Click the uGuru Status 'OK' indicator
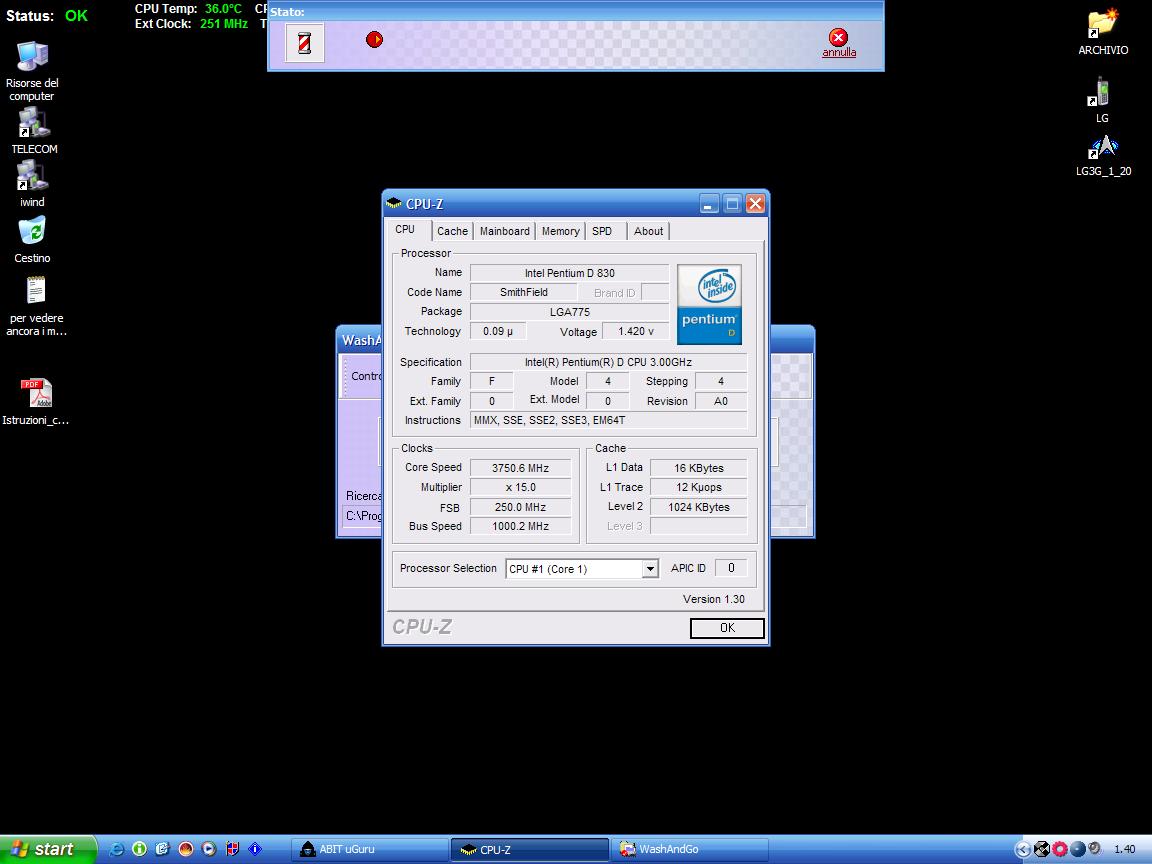Screen dimensions: 1152x864 tap(76, 15)
